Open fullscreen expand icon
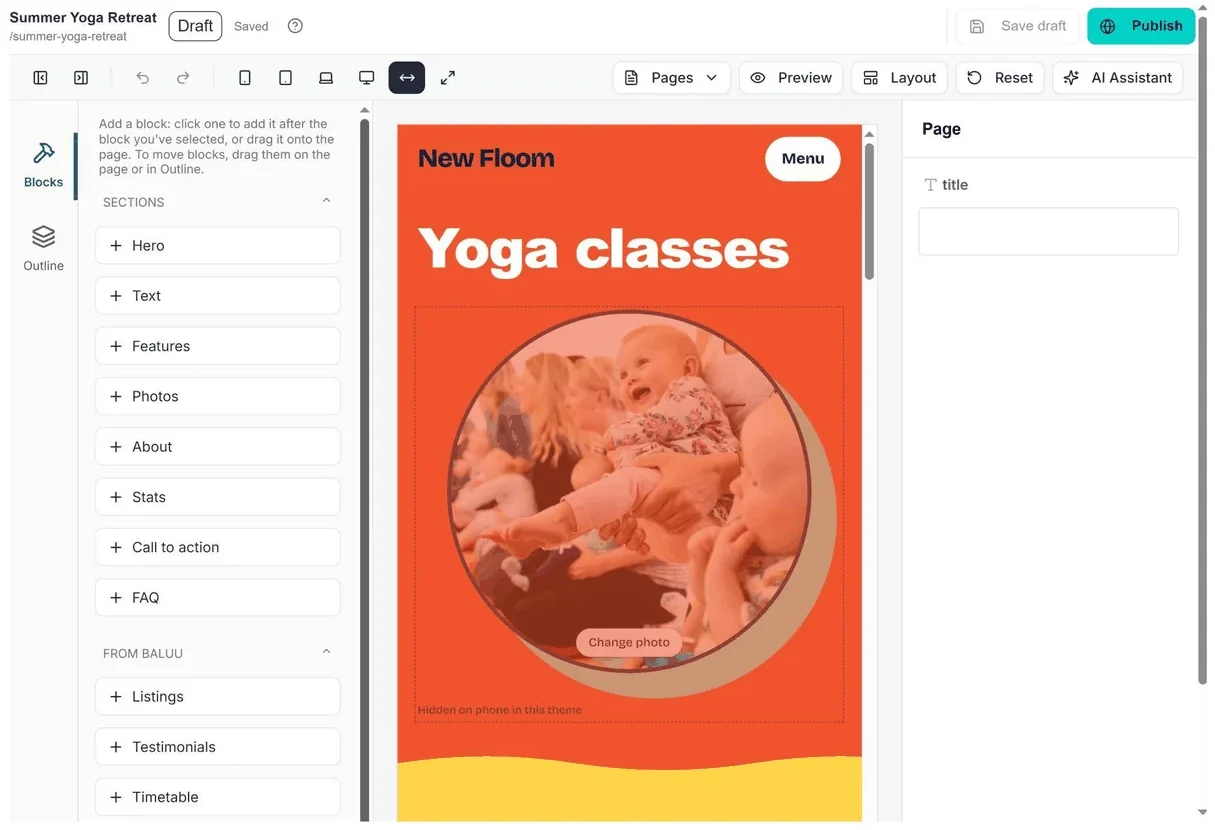This screenshot has height=830, width=1215. [448, 78]
